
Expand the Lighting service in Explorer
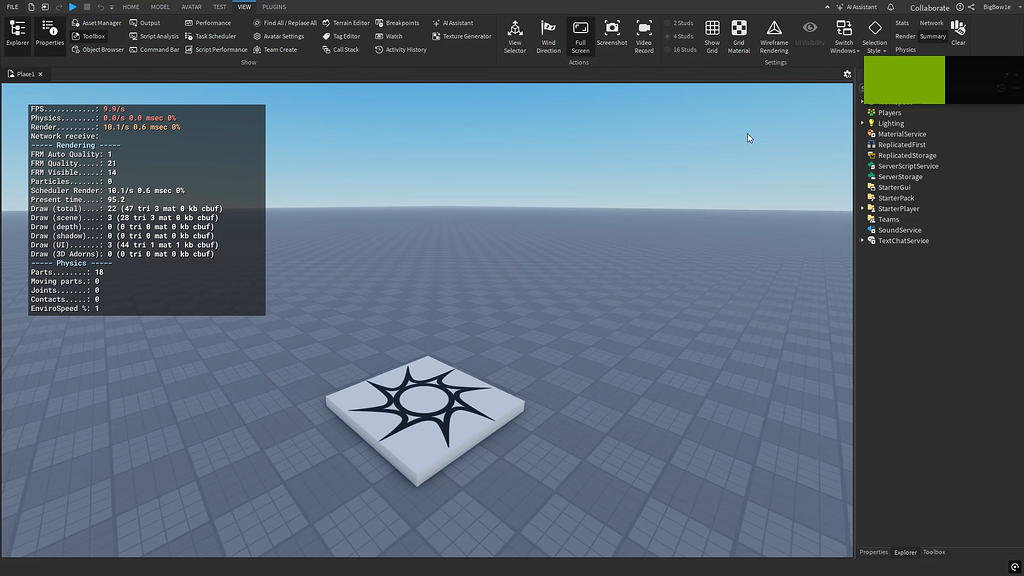[x=863, y=123]
